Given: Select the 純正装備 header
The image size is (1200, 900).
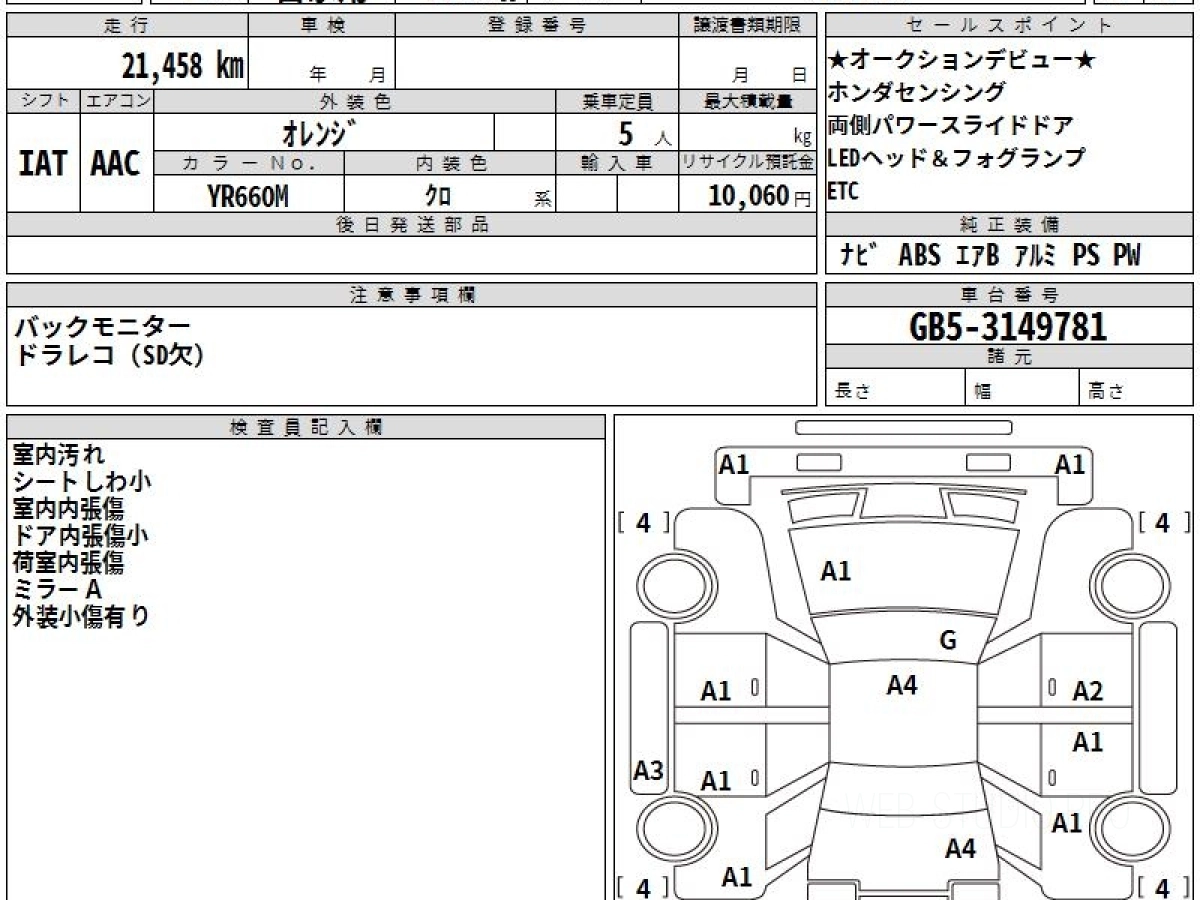Looking at the screenshot, I should pyautogui.click(x=1009, y=225).
